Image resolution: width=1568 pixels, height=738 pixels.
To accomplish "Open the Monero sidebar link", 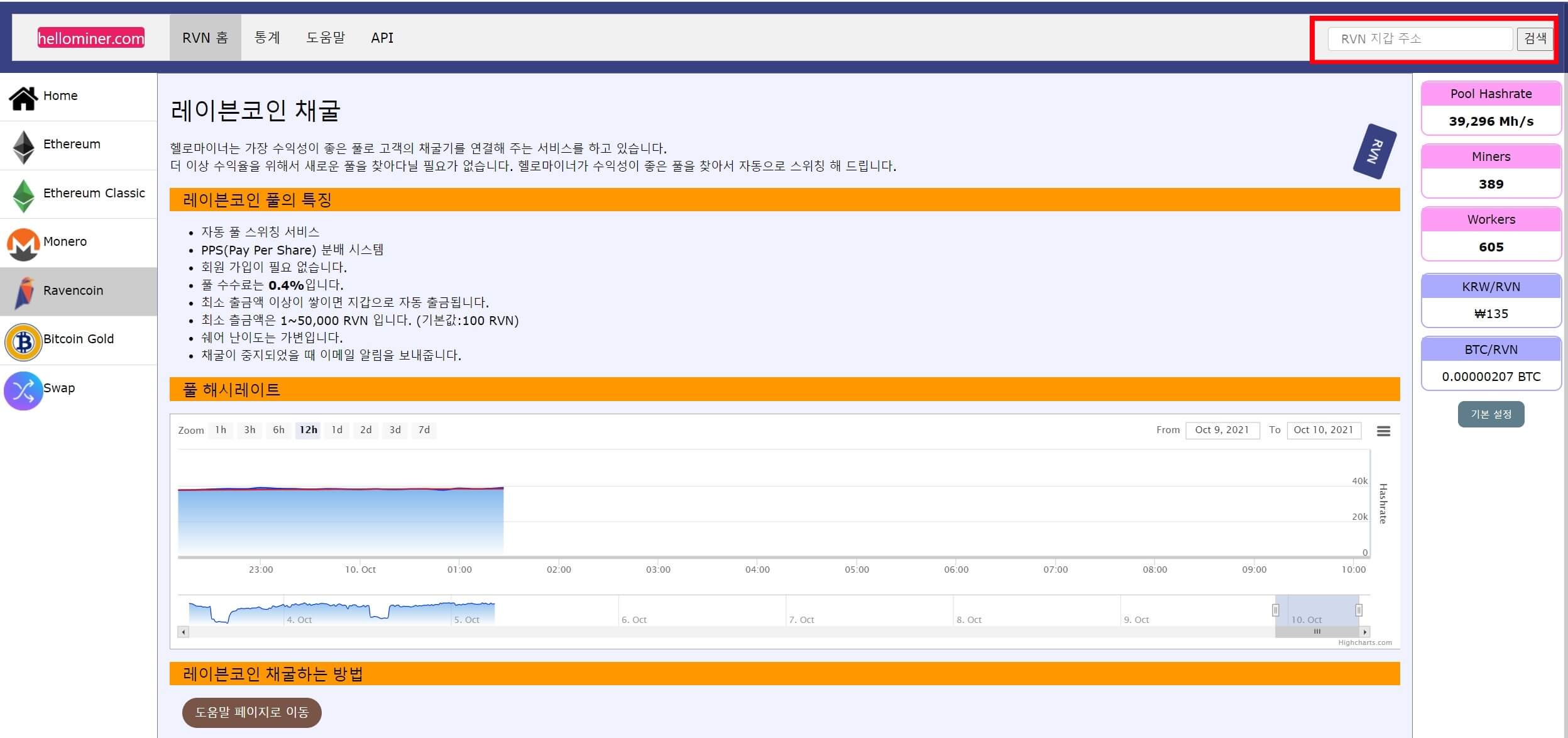I will pyautogui.click(x=79, y=243).
